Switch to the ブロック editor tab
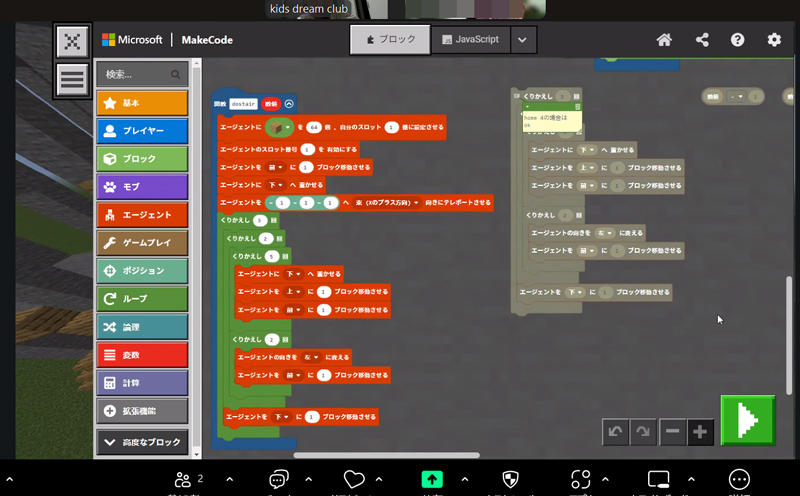 (x=390, y=40)
